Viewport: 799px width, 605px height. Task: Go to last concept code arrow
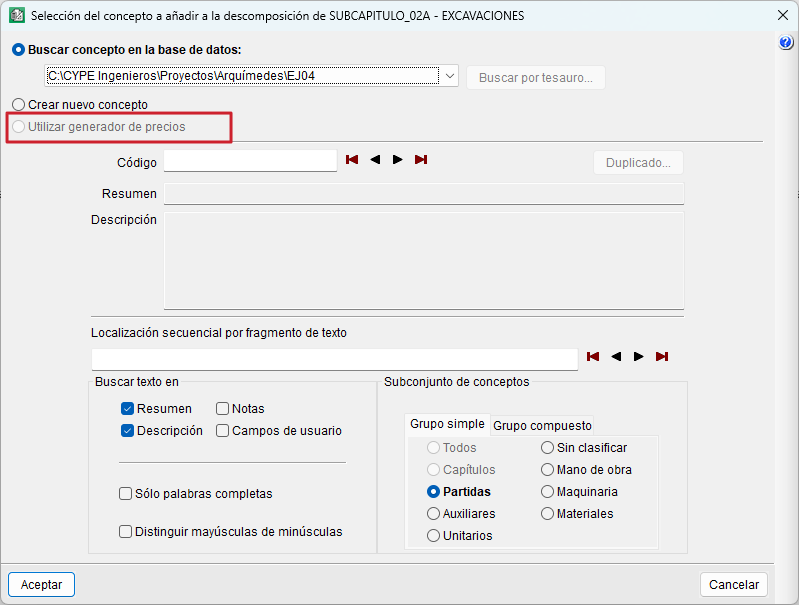coord(421,160)
